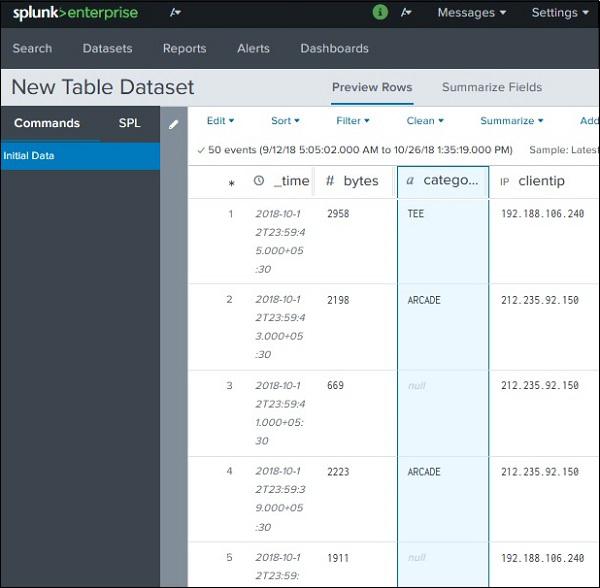
Task: Open the Dashboards nav item
Action: coord(334,49)
